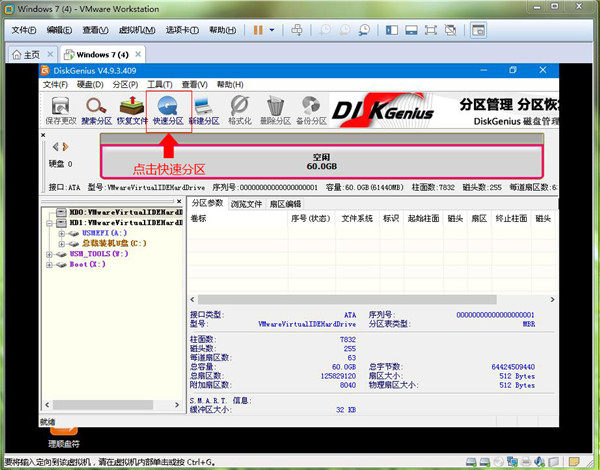Click the 快速分区 quick partition icon
Screen dimensions: 600x470
coord(168,111)
